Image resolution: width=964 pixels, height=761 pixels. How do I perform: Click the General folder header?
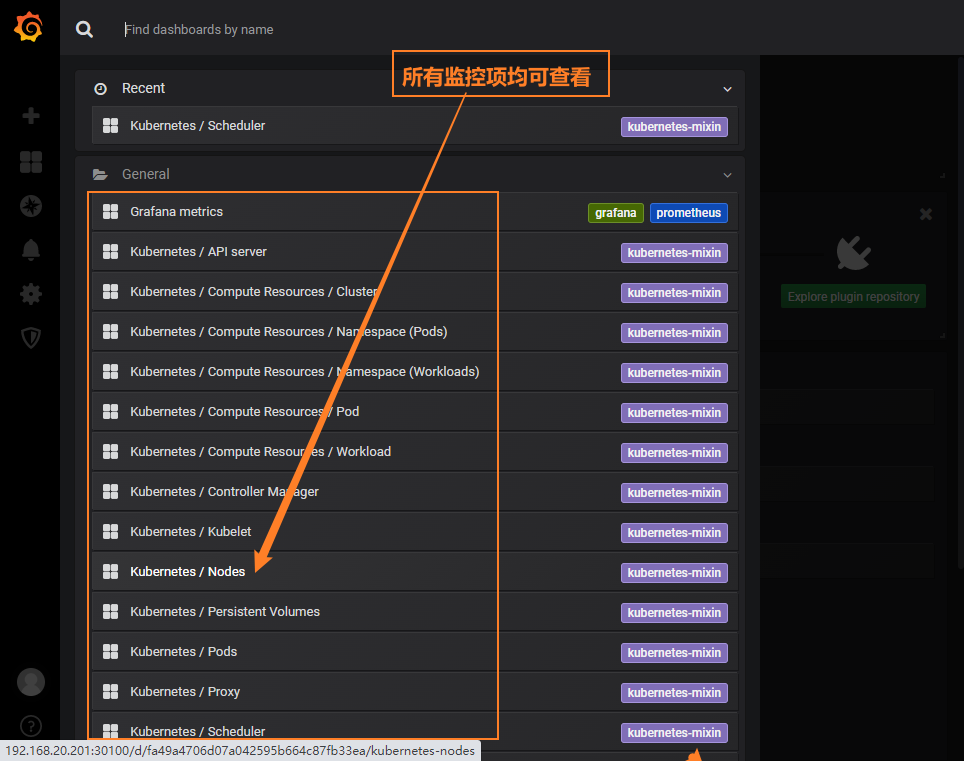[146, 174]
